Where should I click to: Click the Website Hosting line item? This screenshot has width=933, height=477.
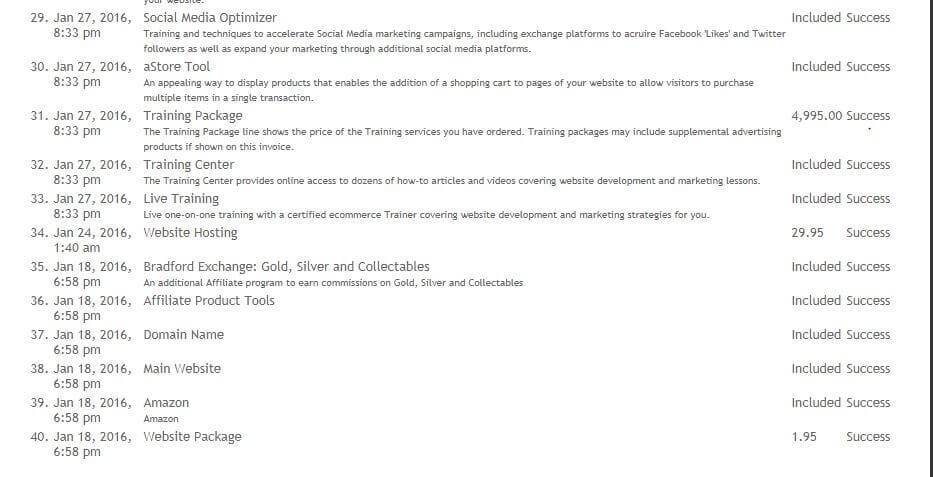pyautogui.click(x=190, y=233)
